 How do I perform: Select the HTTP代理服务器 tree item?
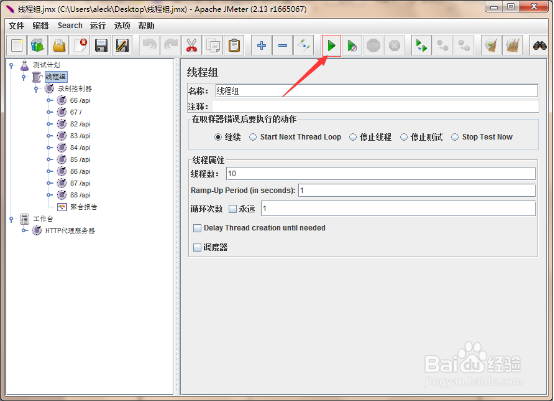[70, 231]
